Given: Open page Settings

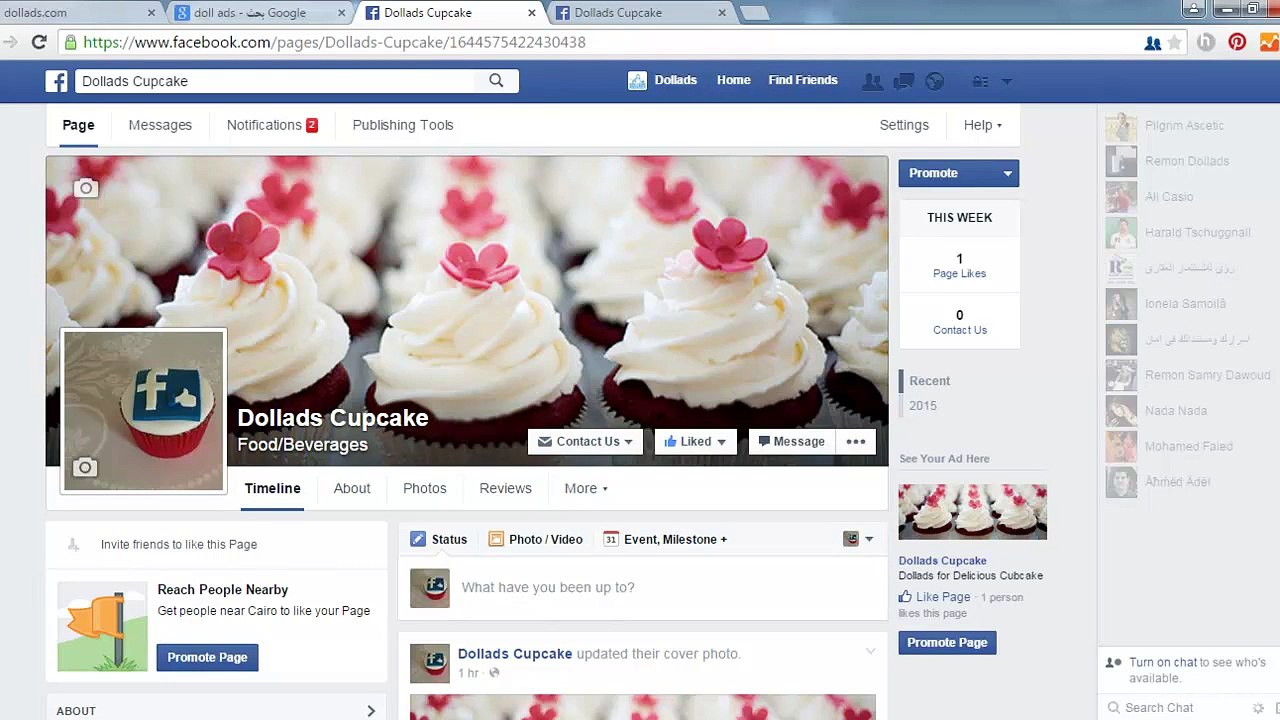Looking at the screenshot, I should click(904, 125).
